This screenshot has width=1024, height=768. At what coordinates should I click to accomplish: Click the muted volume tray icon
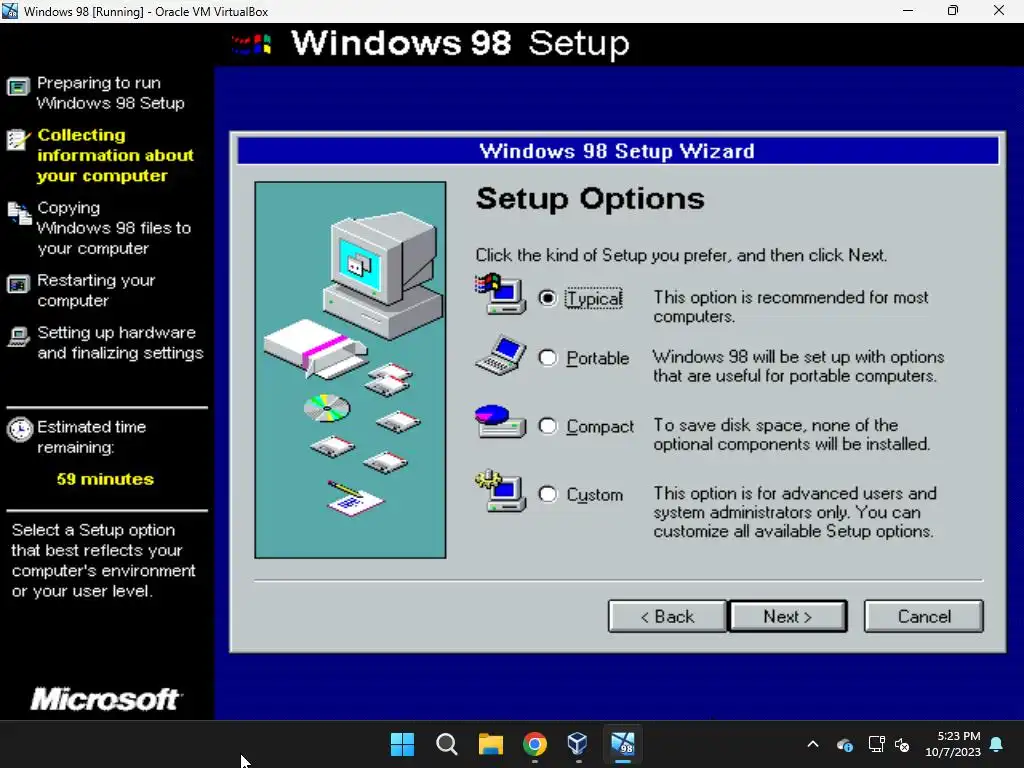(902, 744)
